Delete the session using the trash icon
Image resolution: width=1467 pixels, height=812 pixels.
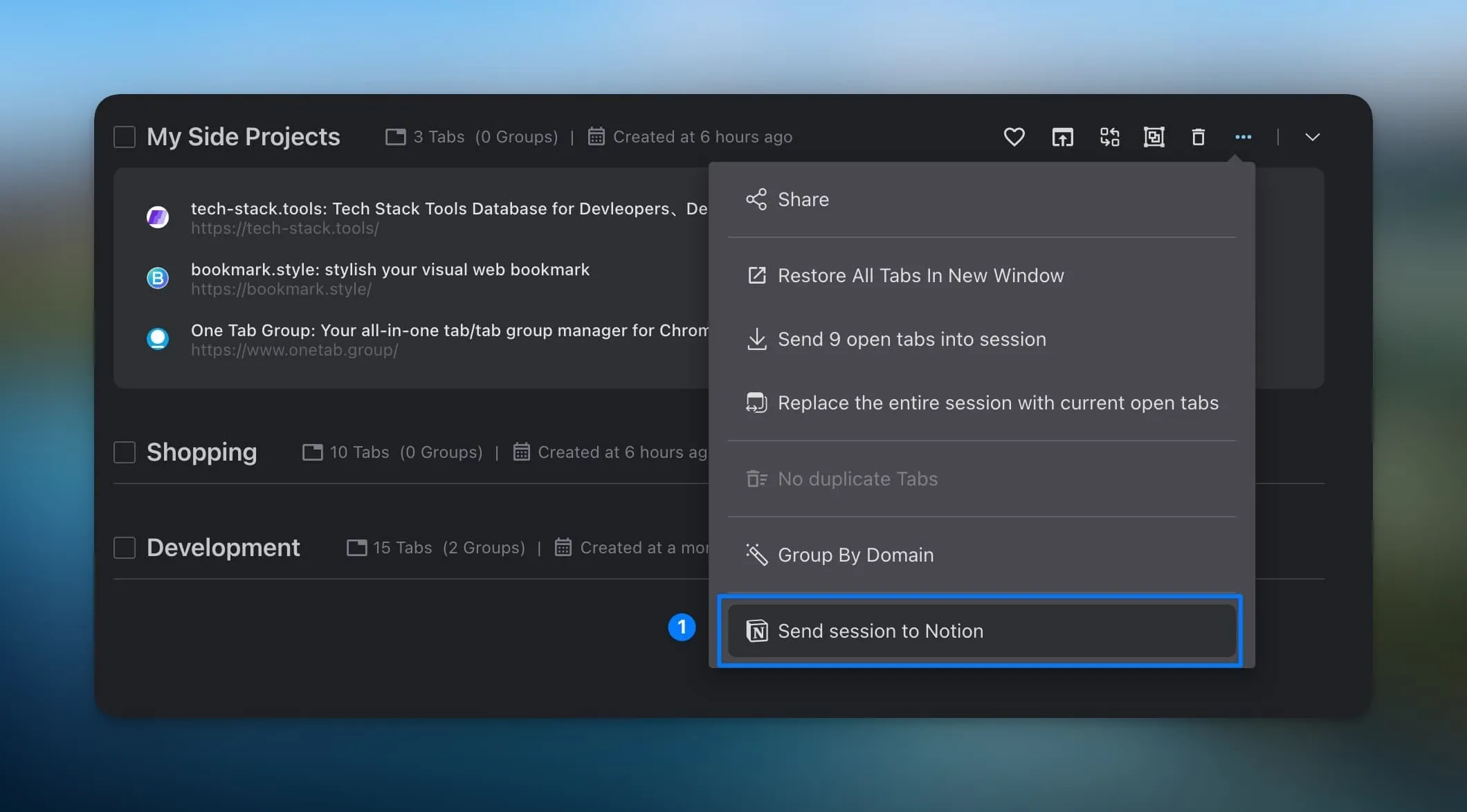(x=1198, y=136)
